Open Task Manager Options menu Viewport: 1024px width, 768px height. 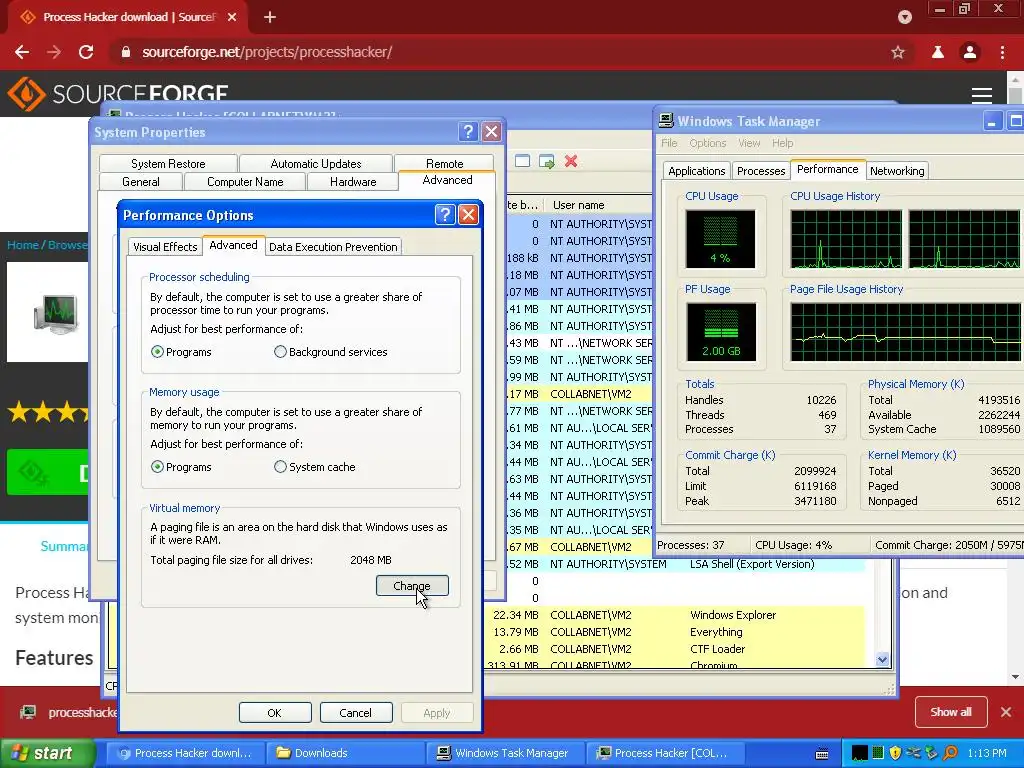point(707,143)
